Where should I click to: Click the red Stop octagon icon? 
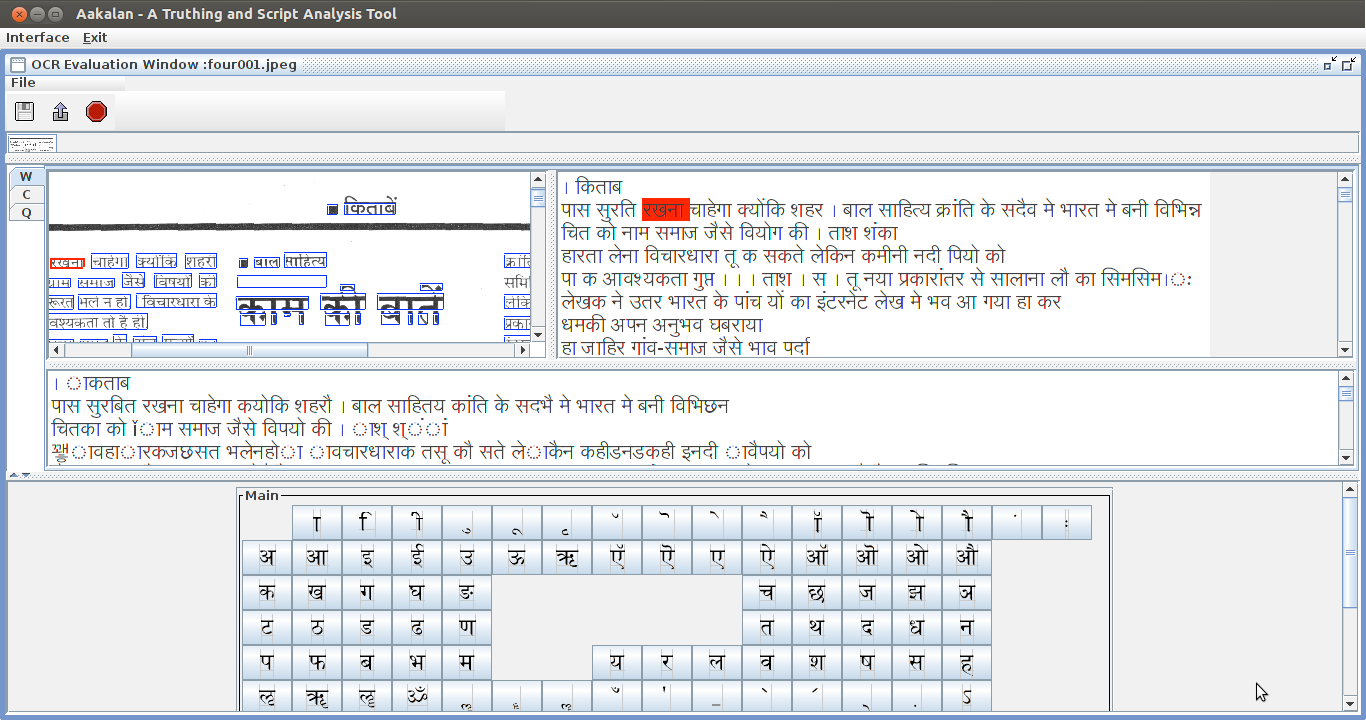96,111
